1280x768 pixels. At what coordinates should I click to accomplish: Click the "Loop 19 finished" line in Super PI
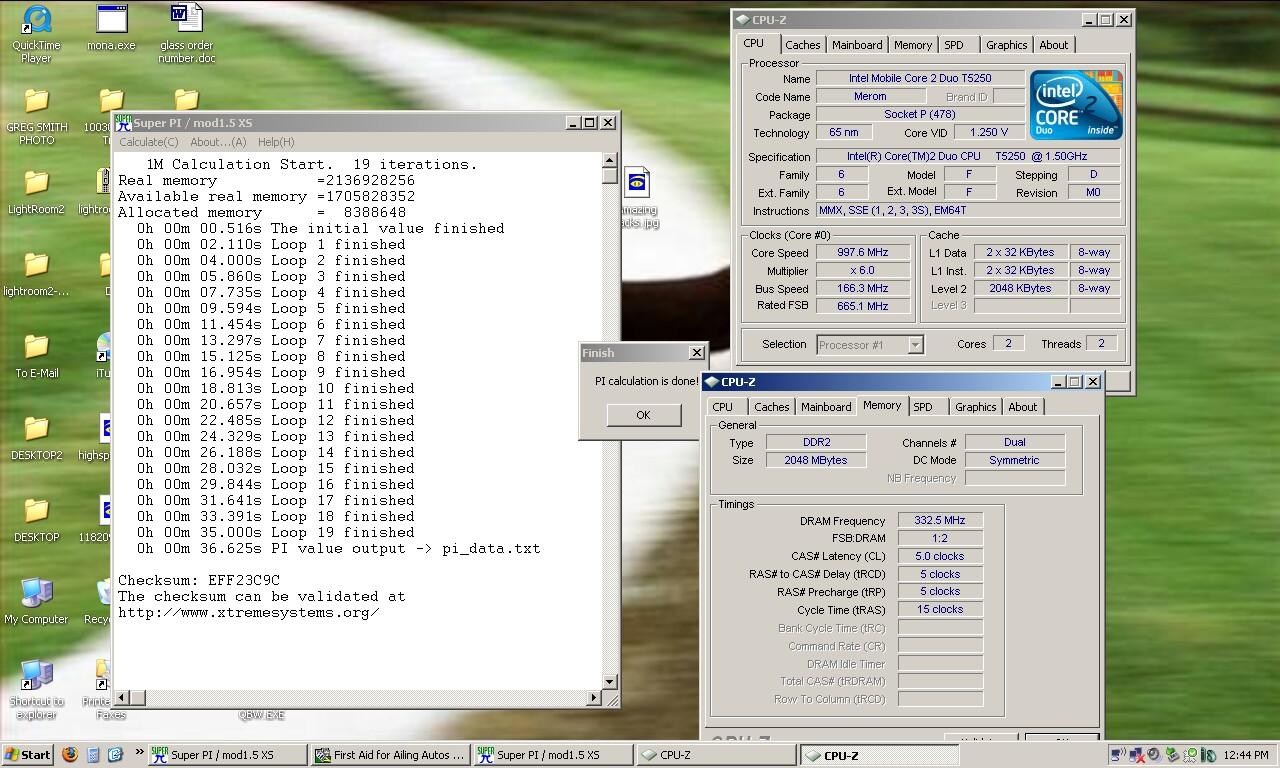pos(276,532)
